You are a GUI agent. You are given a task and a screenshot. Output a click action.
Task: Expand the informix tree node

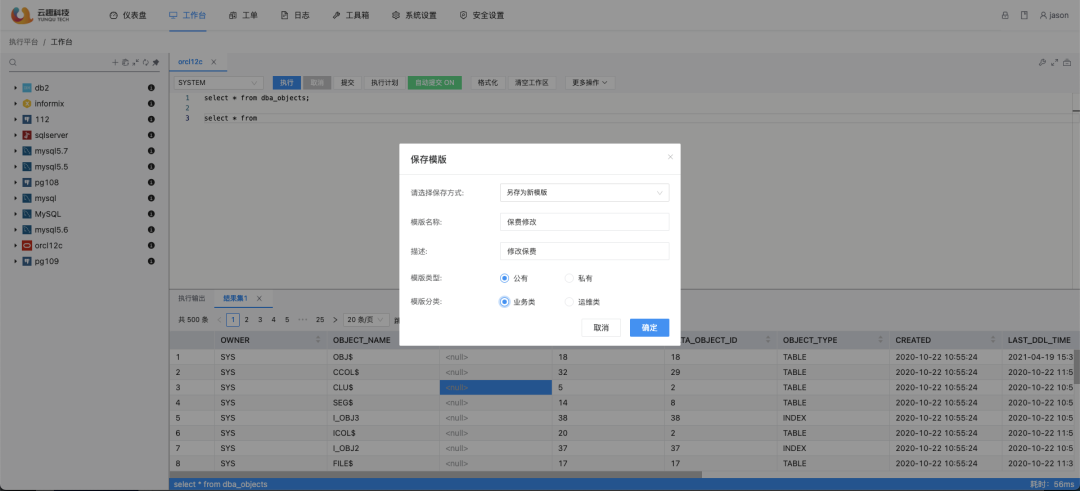[15, 104]
